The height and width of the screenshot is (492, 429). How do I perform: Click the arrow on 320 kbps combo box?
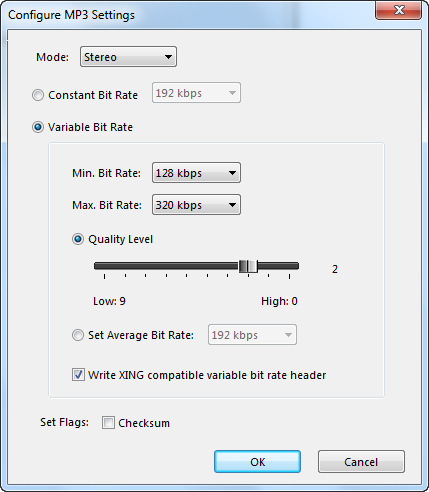coord(232,205)
